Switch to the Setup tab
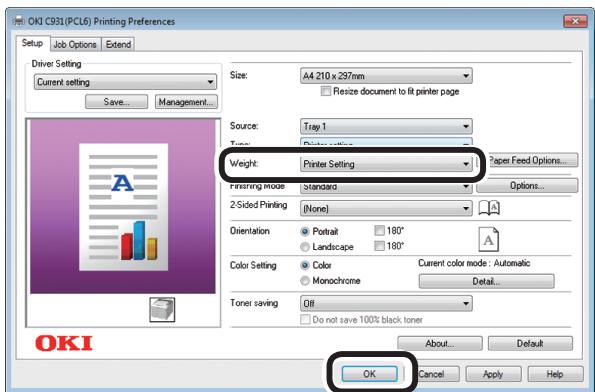The image size is (595, 392). (32, 43)
